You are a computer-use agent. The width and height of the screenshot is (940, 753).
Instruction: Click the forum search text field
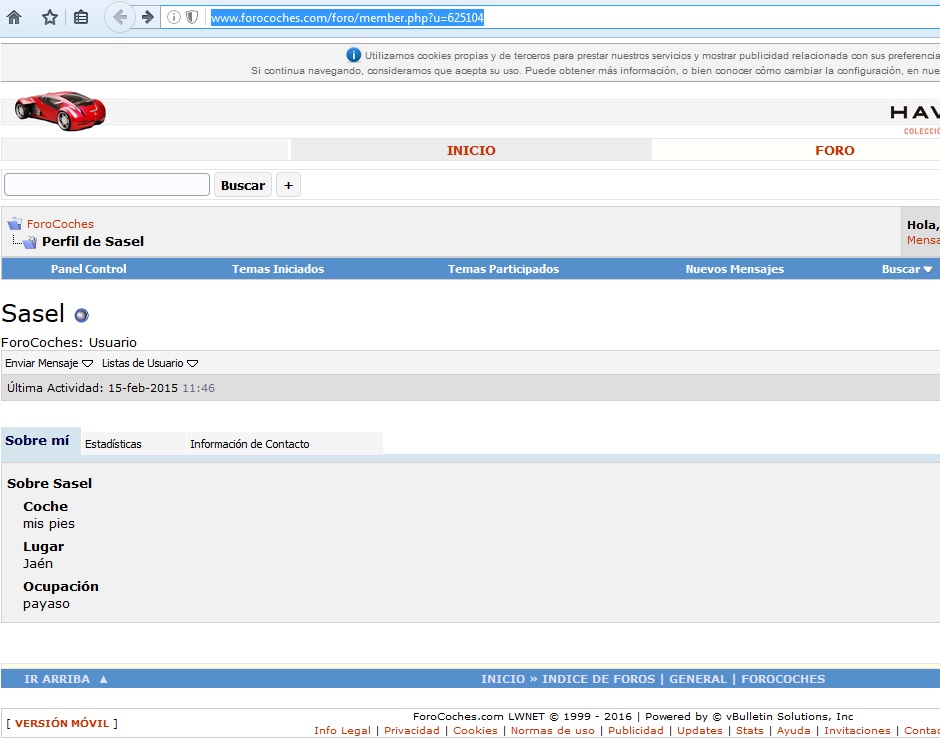coord(107,185)
